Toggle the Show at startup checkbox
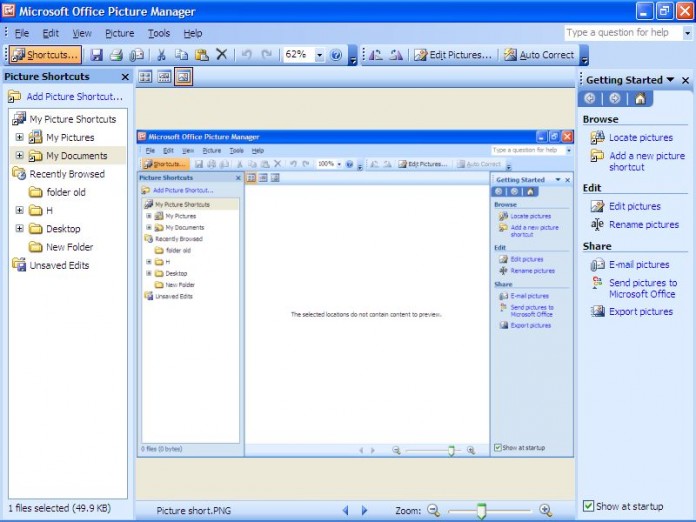Viewport: 696px width, 522px height. click(588, 506)
